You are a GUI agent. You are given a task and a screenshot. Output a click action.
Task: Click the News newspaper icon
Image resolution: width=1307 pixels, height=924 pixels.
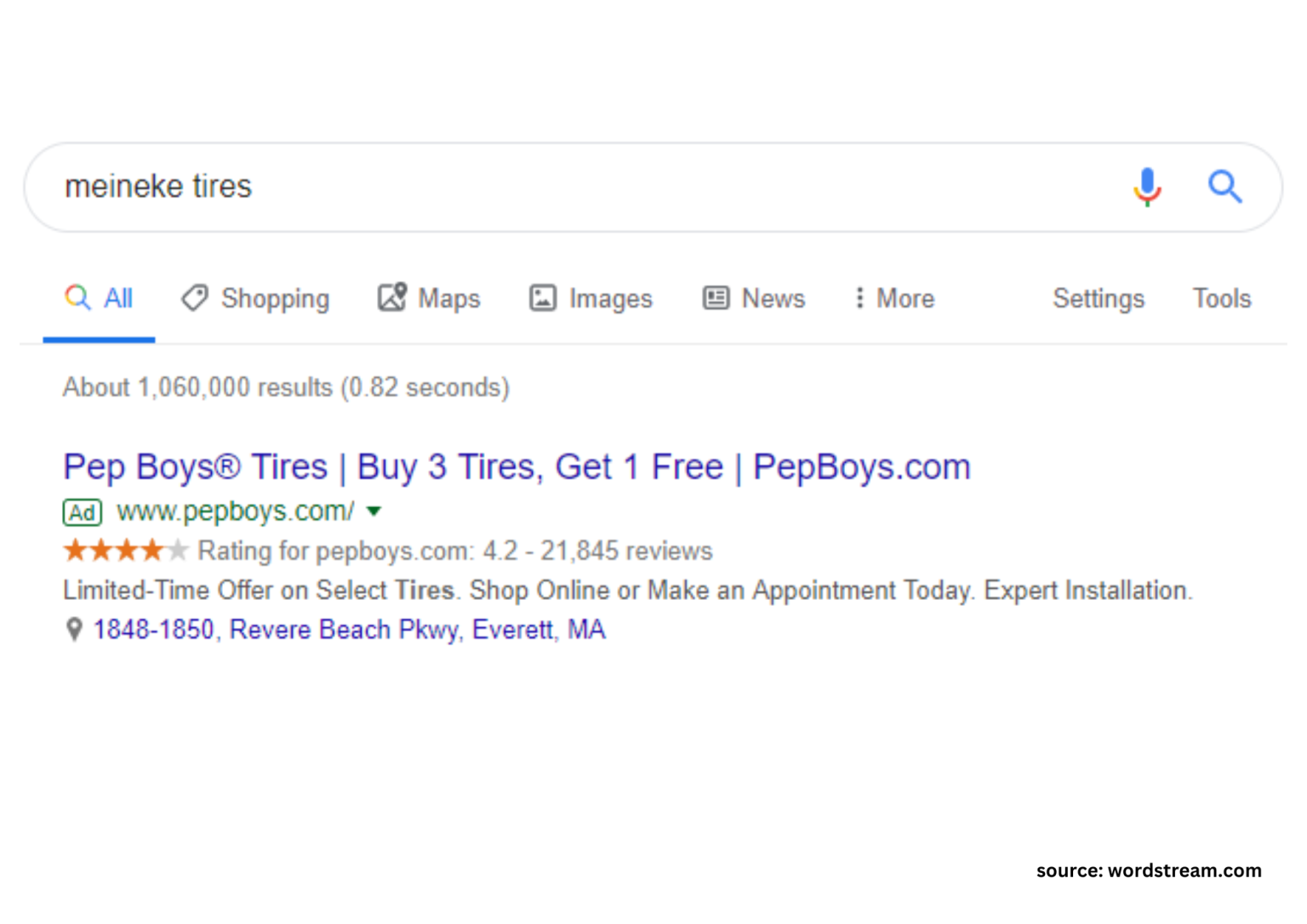coord(717,298)
